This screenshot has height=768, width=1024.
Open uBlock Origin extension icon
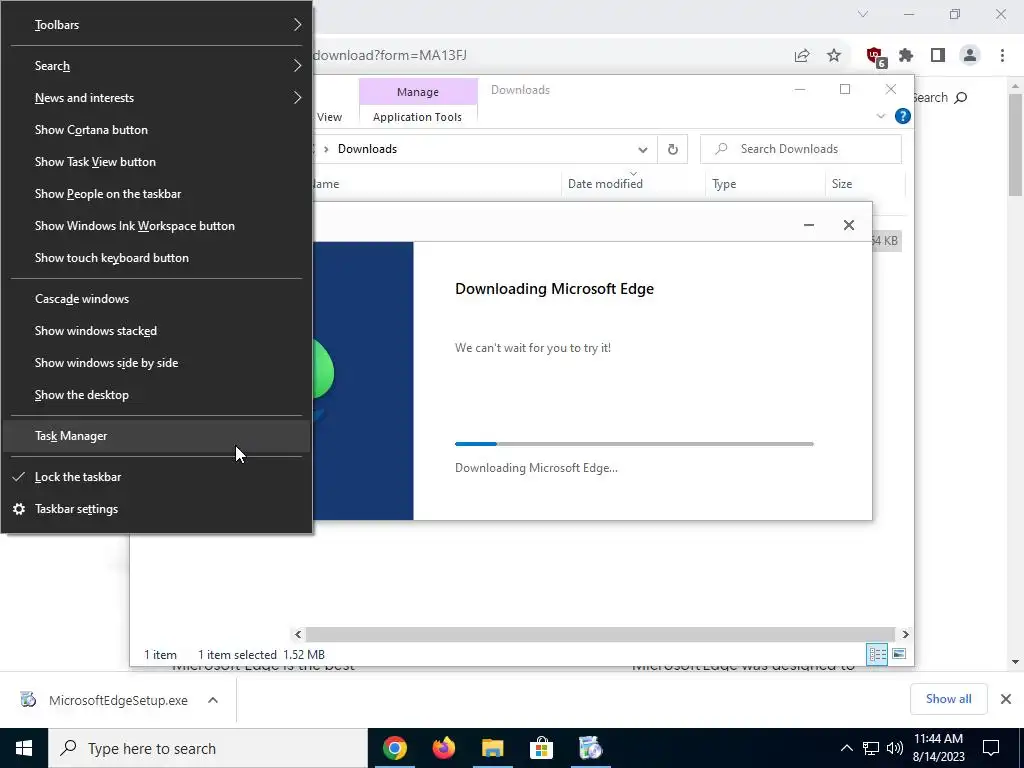(x=875, y=56)
